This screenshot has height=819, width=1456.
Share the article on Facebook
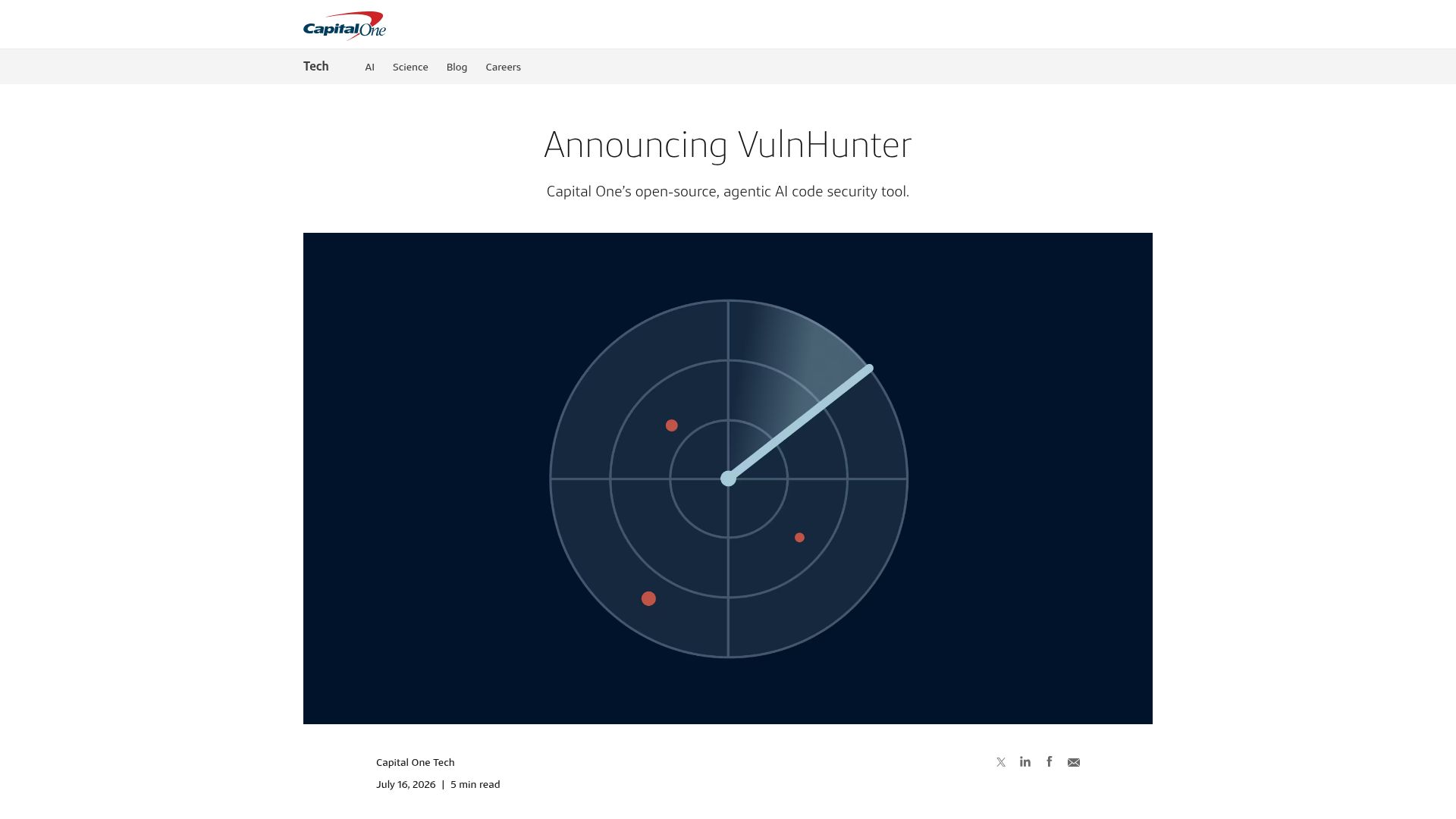click(x=1050, y=761)
